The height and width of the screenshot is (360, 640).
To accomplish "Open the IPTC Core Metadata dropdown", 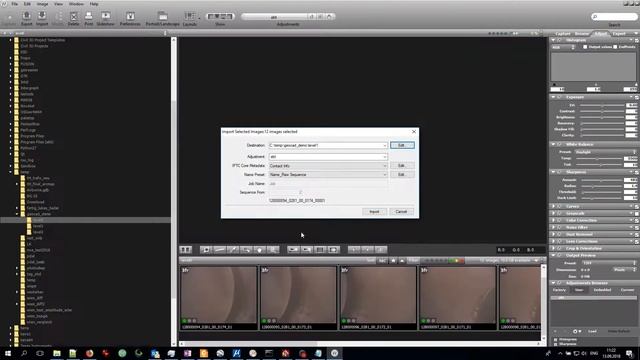I will tap(384, 166).
